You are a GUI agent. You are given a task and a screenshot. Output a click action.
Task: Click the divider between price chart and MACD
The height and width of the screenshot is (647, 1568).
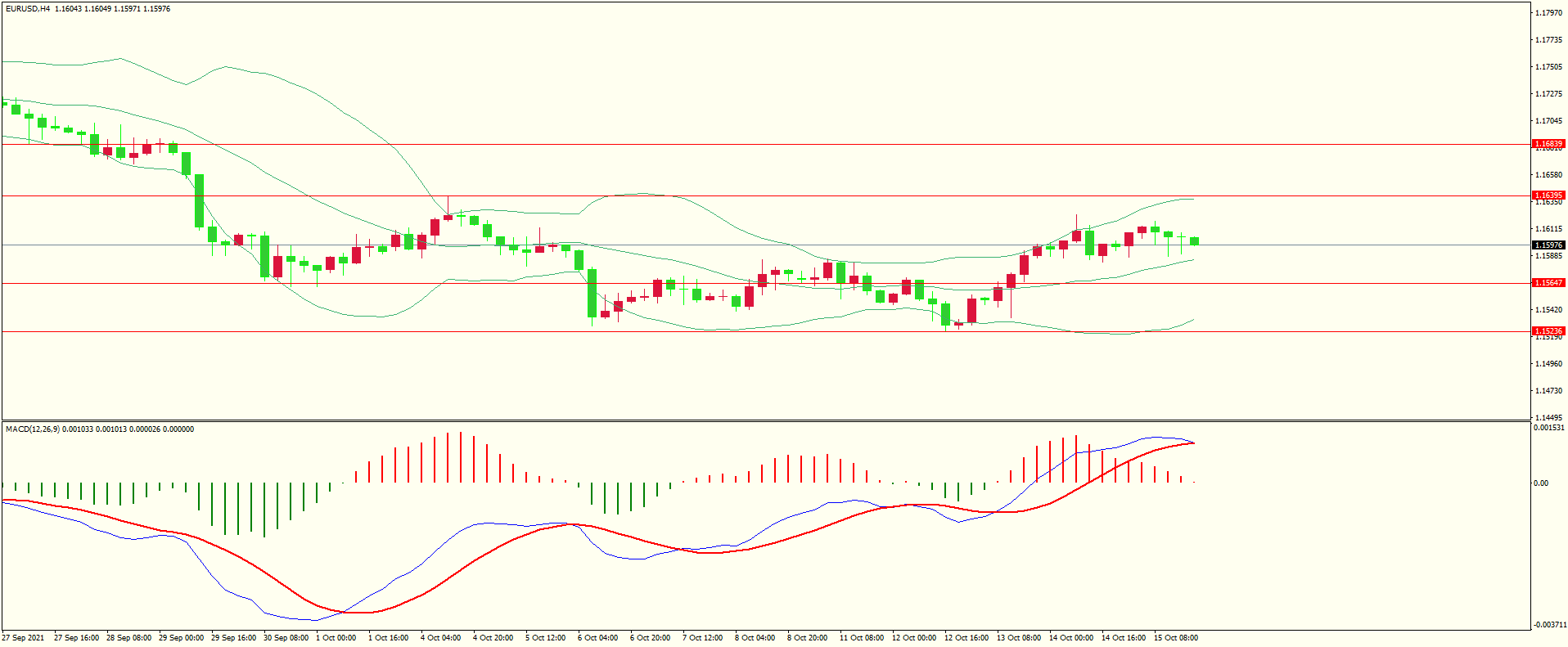pyautogui.click(x=765, y=421)
